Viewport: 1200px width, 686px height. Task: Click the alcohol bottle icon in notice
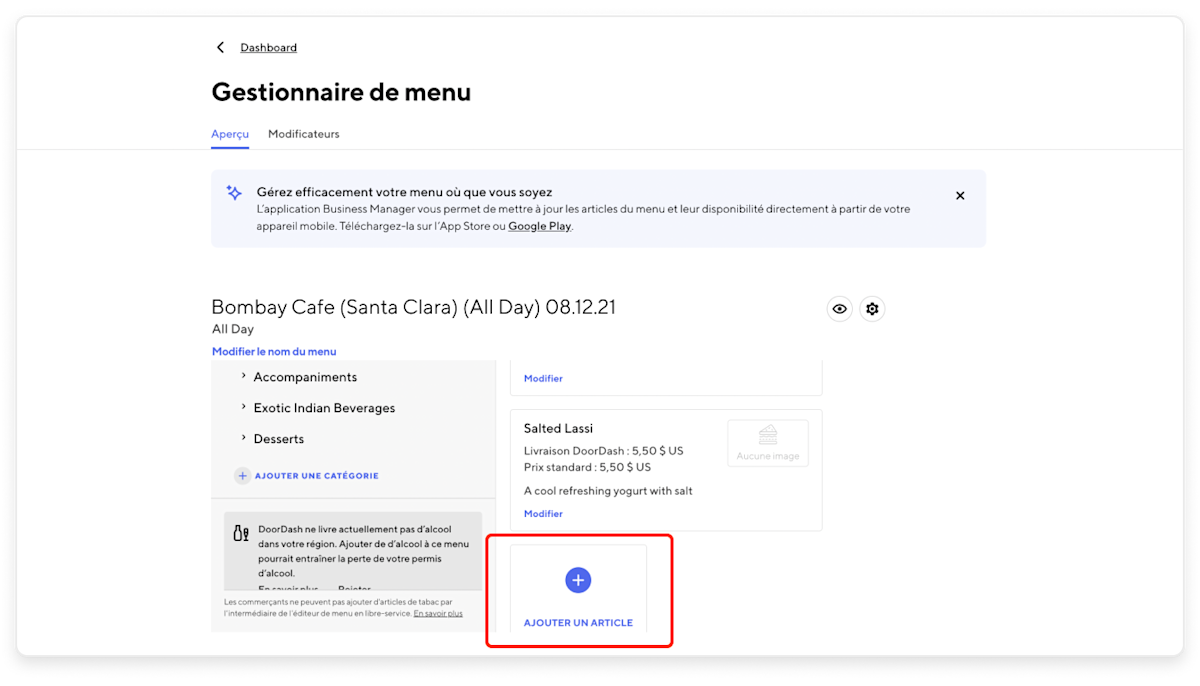pos(241,534)
